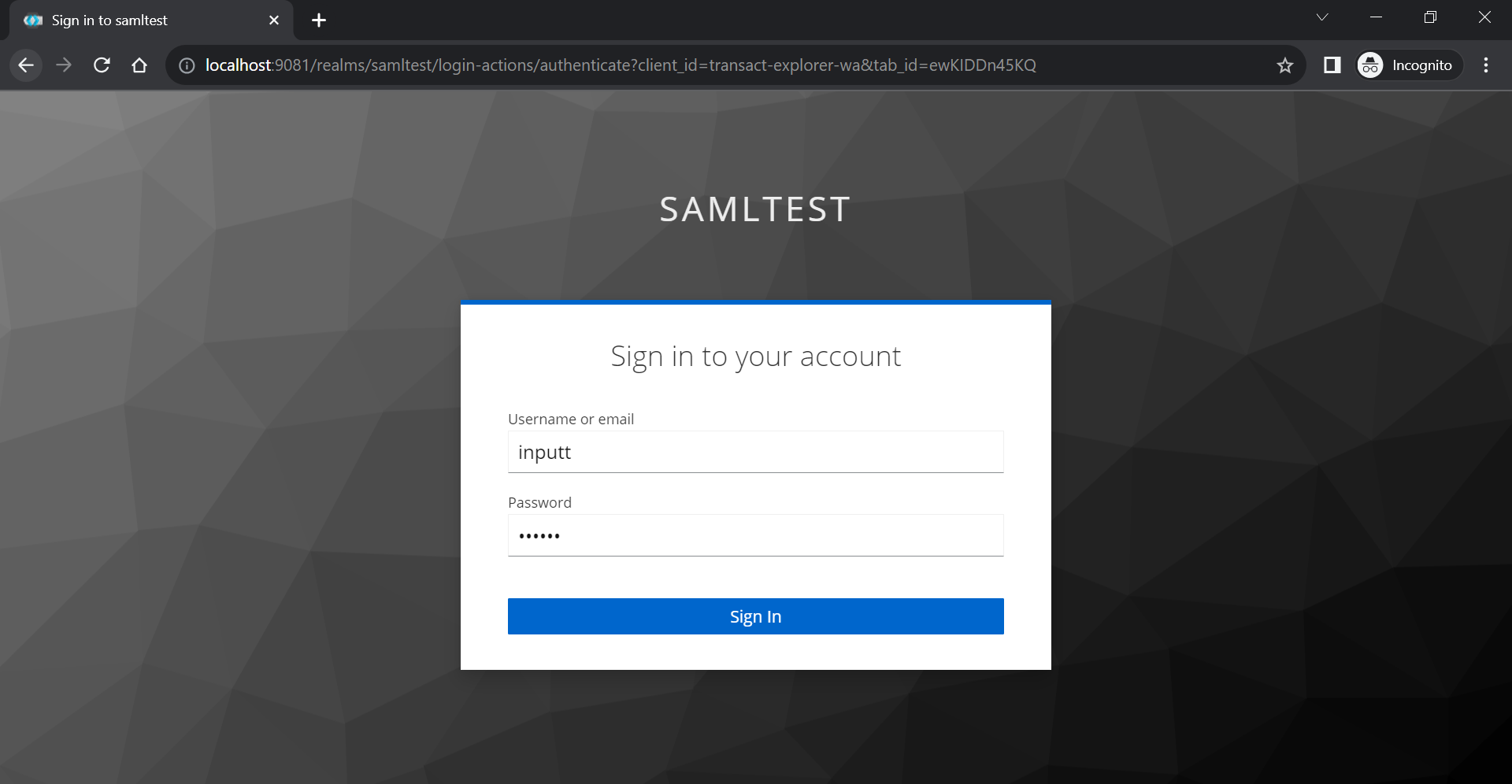Screen dimensions: 1512x784
Task: Go to the browser home page
Action: click(139, 65)
